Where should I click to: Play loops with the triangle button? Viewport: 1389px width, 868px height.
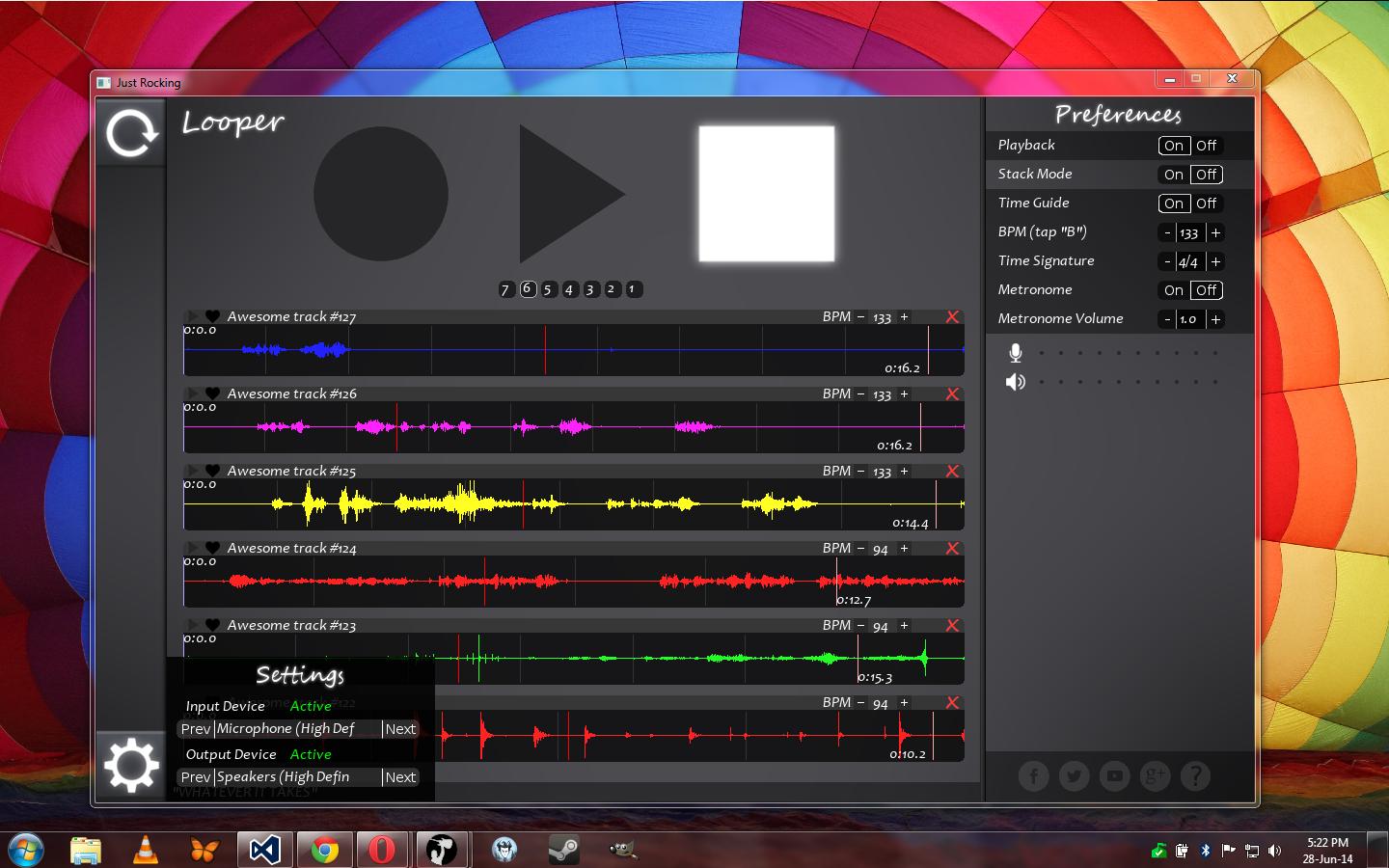572,194
